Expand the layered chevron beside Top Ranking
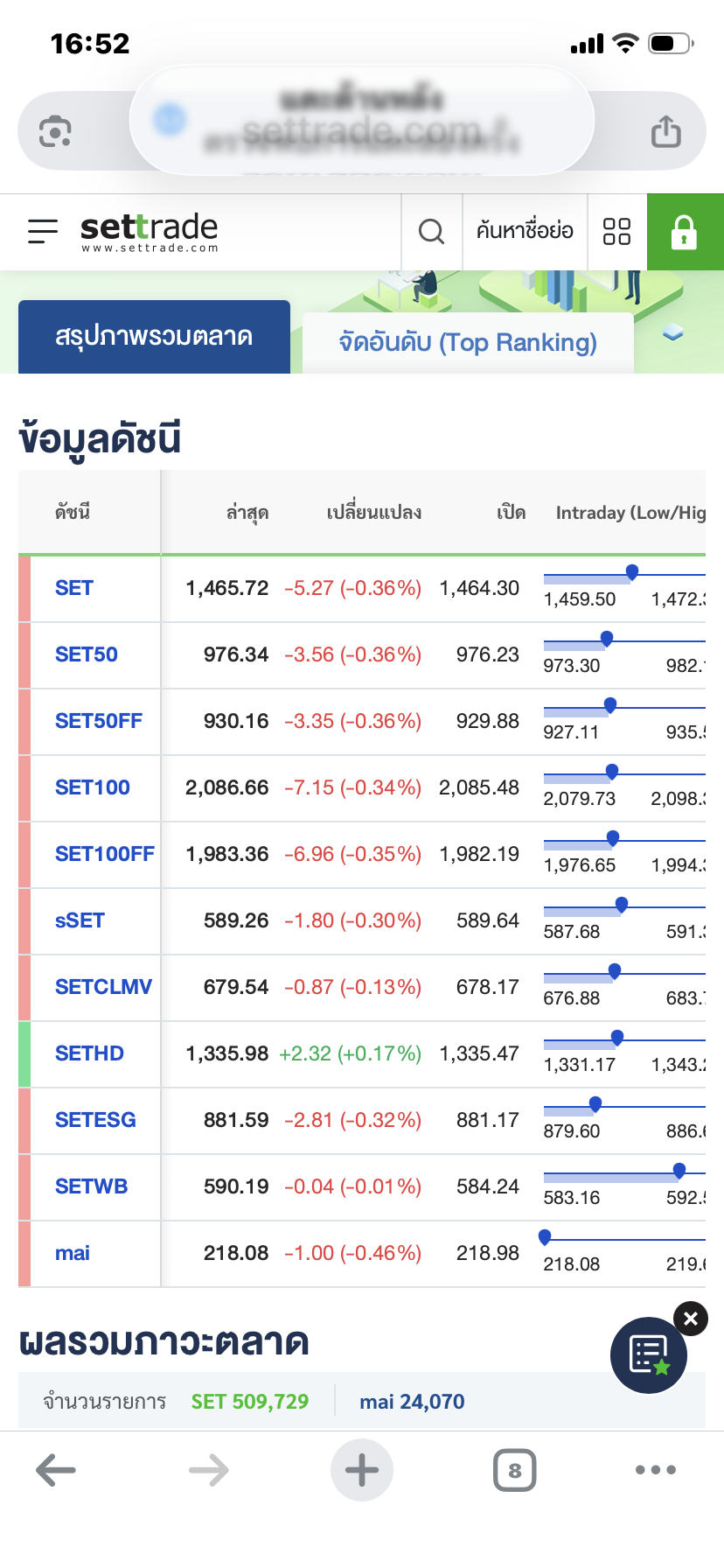The image size is (724, 1568). [672, 333]
